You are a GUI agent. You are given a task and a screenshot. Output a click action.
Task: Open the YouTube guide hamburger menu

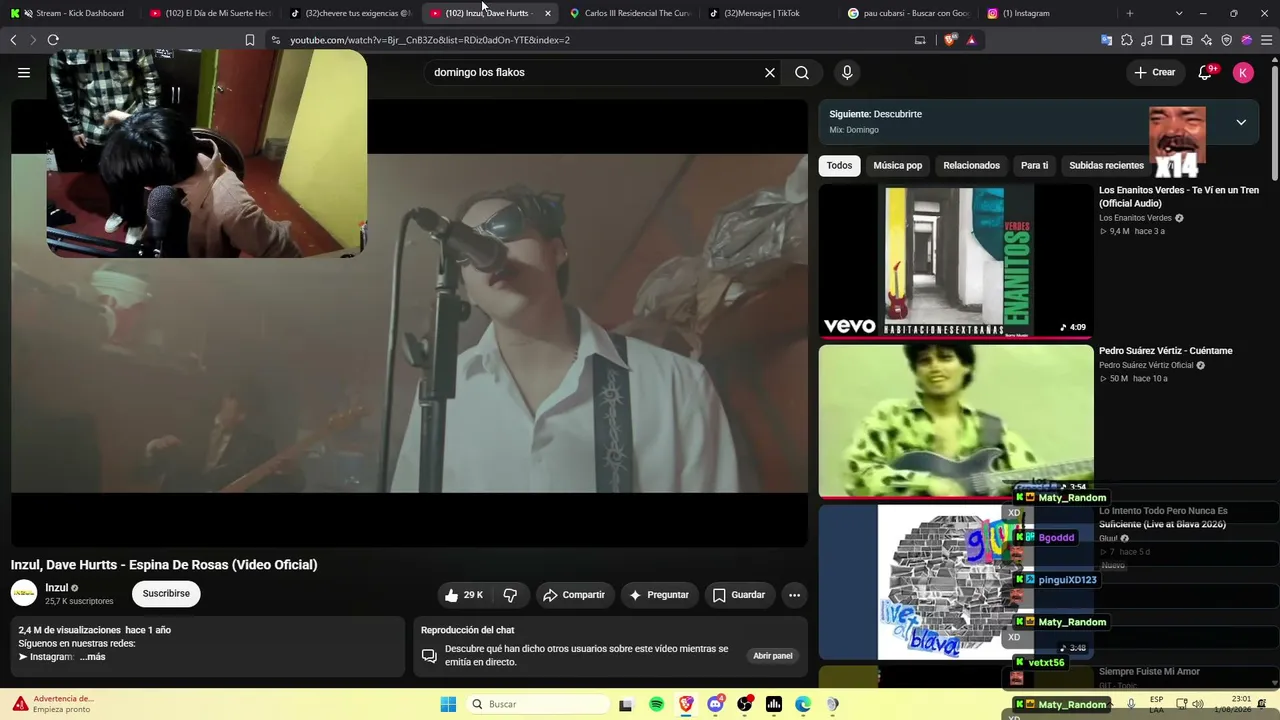coord(24,72)
